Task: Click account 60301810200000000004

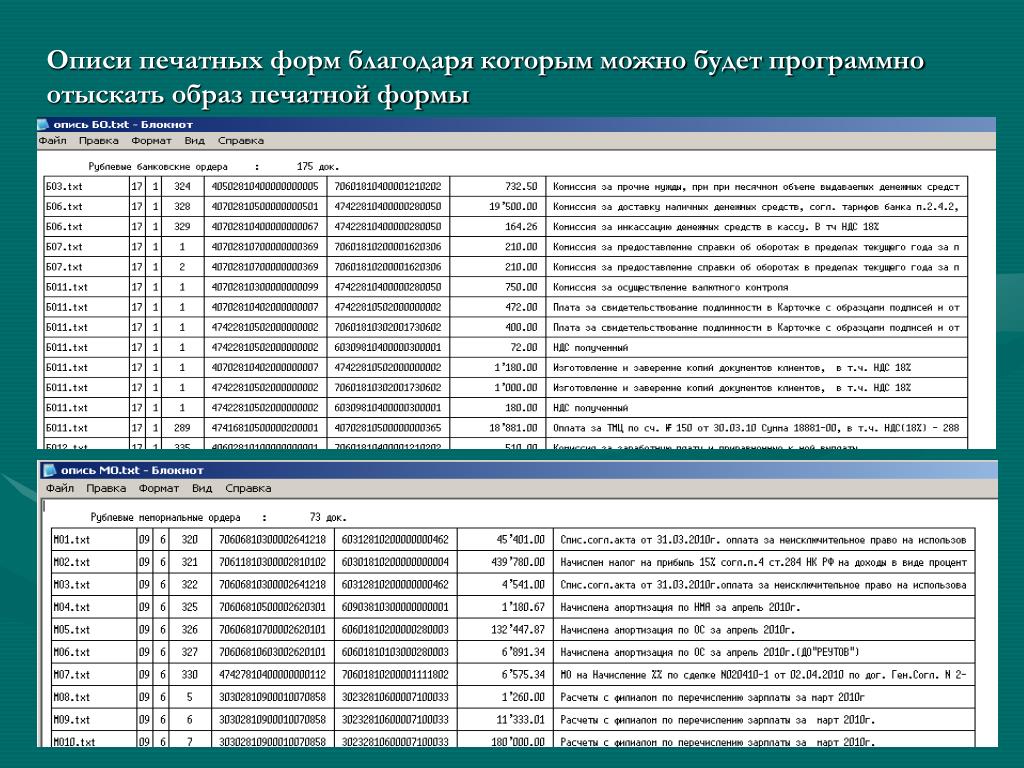Action: (395, 562)
